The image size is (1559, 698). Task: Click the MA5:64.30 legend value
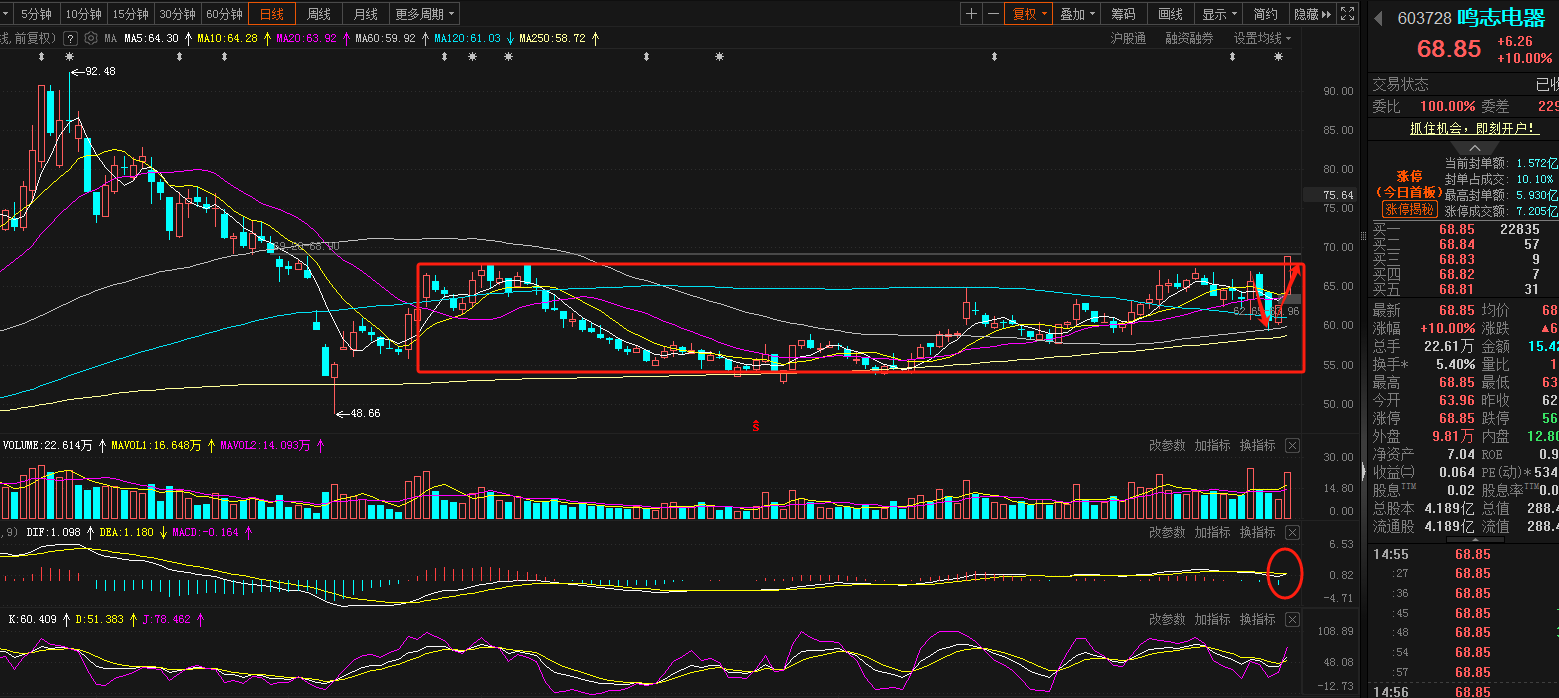point(151,38)
